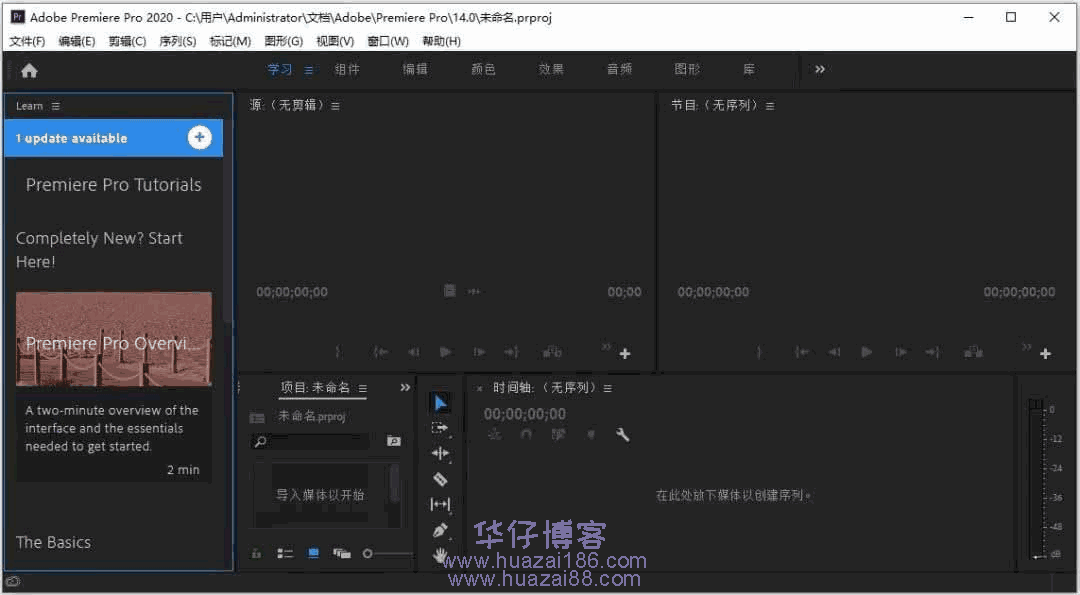This screenshot has width=1080, height=595.
Task: Expand the update available plus button
Action: pos(199,137)
